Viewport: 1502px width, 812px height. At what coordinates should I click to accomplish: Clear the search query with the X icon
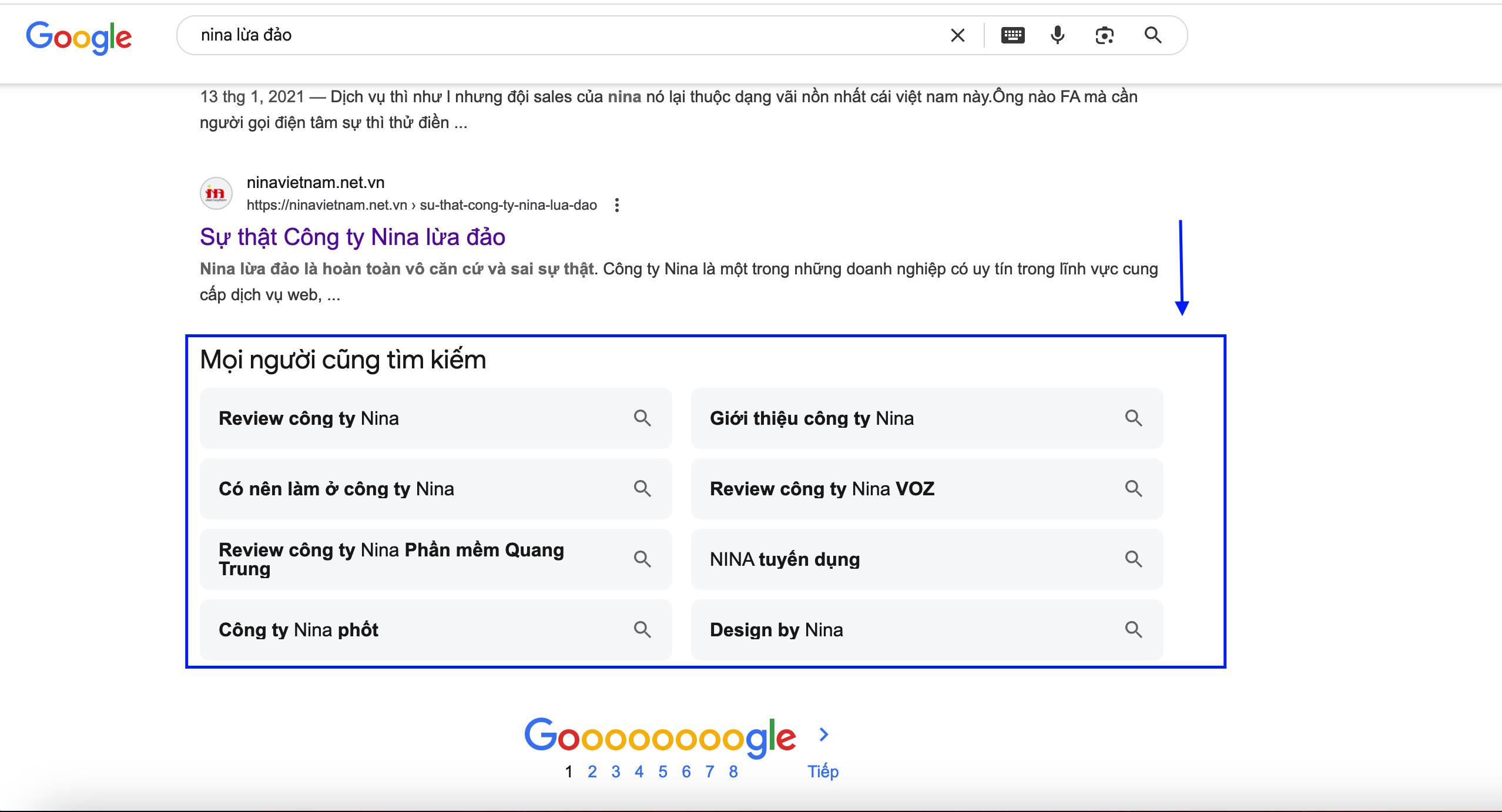[x=958, y=35]
